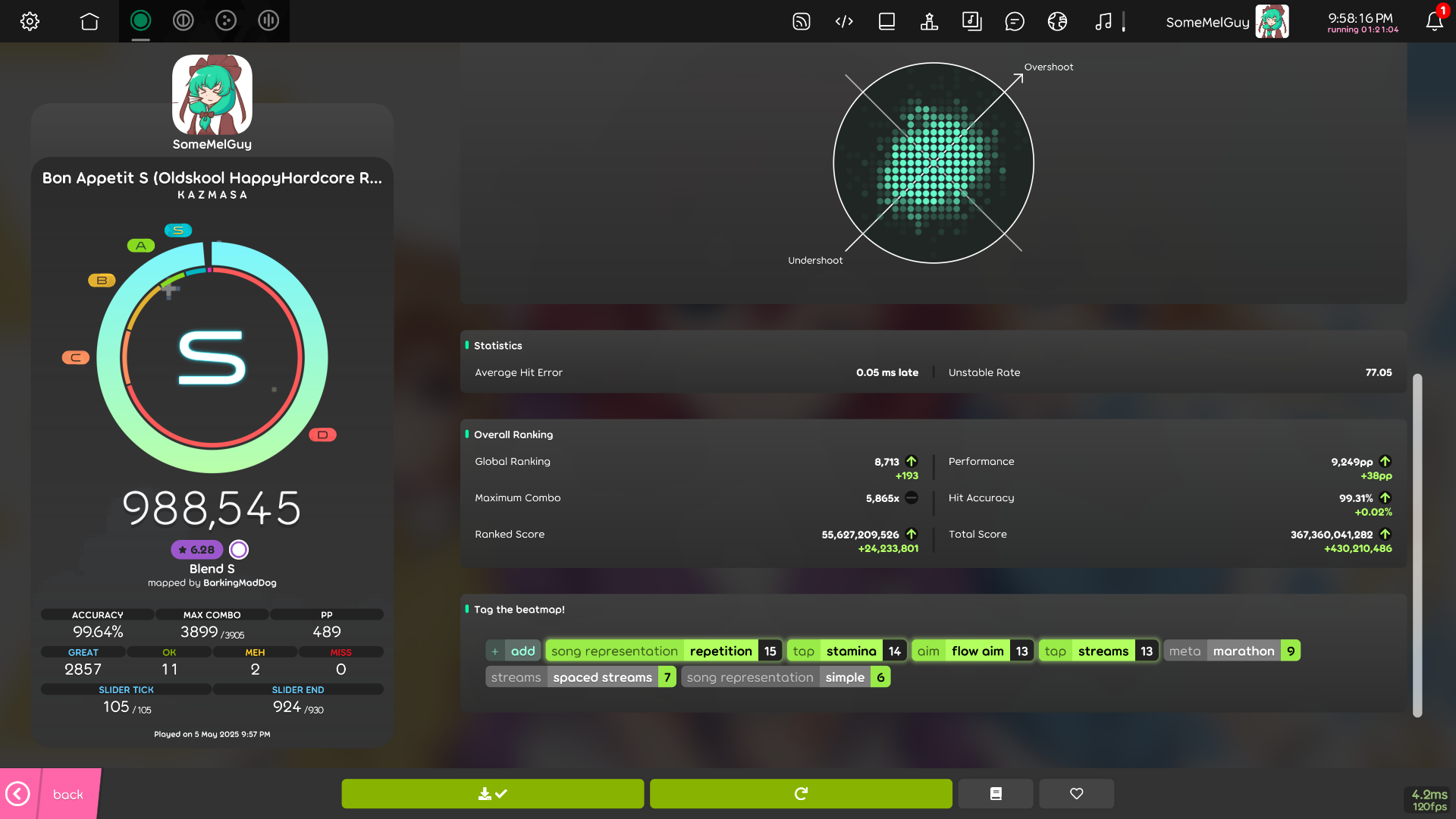Favourite the beatmap with heart button
Screen dimensions: 1456x819
click(x=1076, y=793)
